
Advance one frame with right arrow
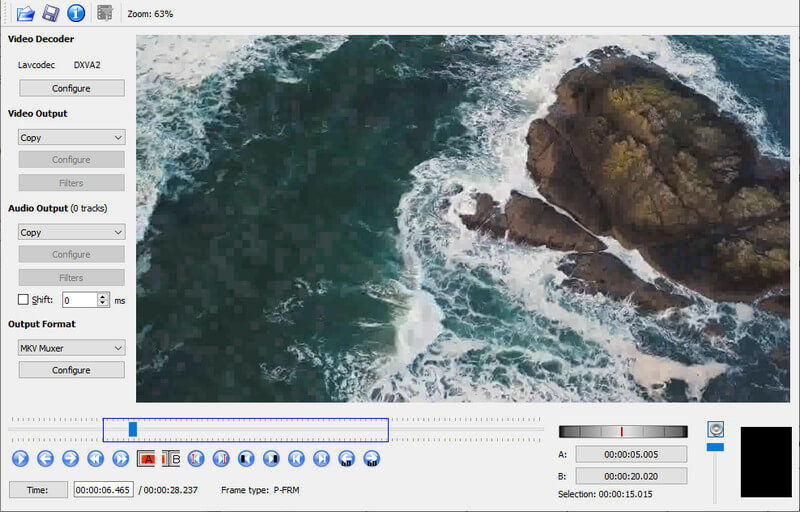point(70,458)
